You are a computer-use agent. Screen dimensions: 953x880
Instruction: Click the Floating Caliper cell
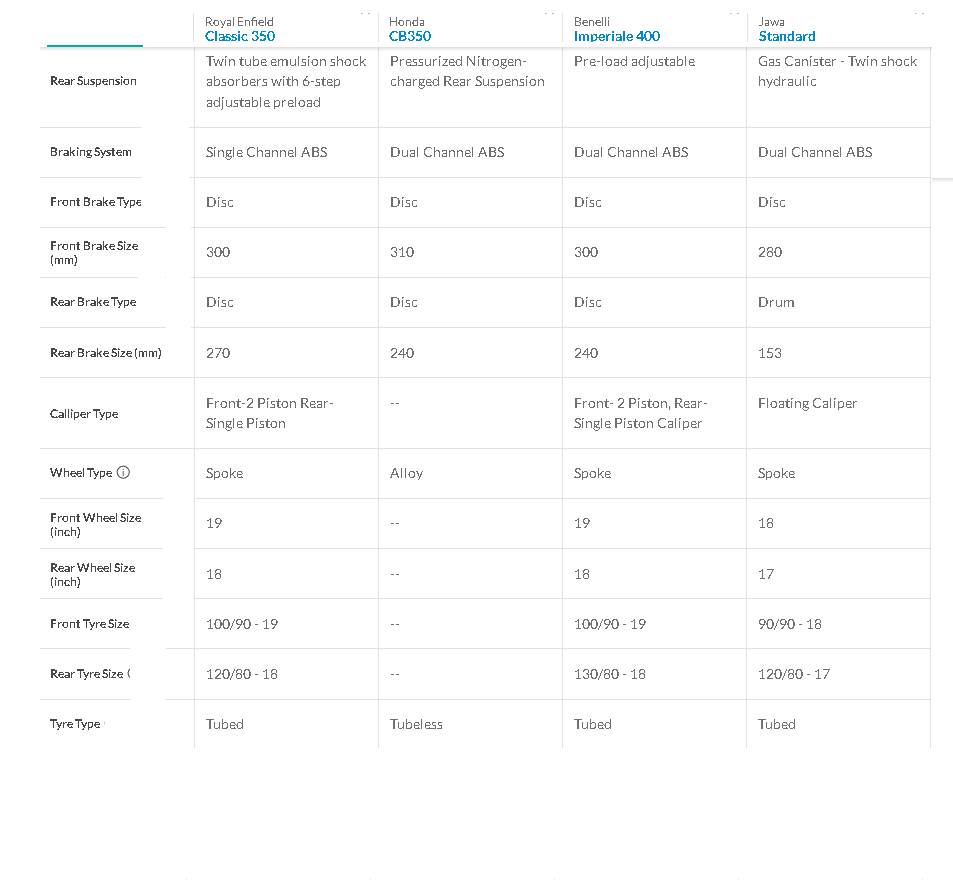[x=807, y=403]
